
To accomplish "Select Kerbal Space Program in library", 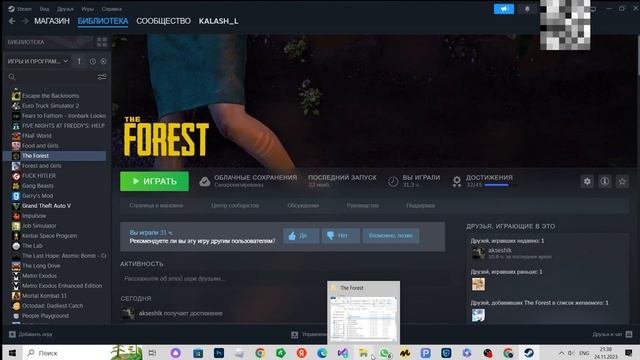I will pyautogui.click(x=49, y=236).
